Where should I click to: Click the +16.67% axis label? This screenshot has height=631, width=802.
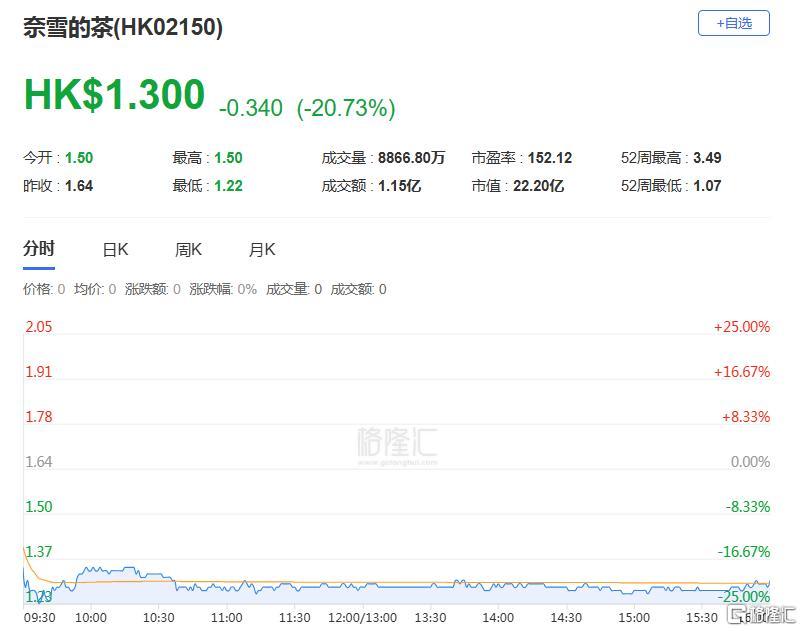click(x=742, y=372)
